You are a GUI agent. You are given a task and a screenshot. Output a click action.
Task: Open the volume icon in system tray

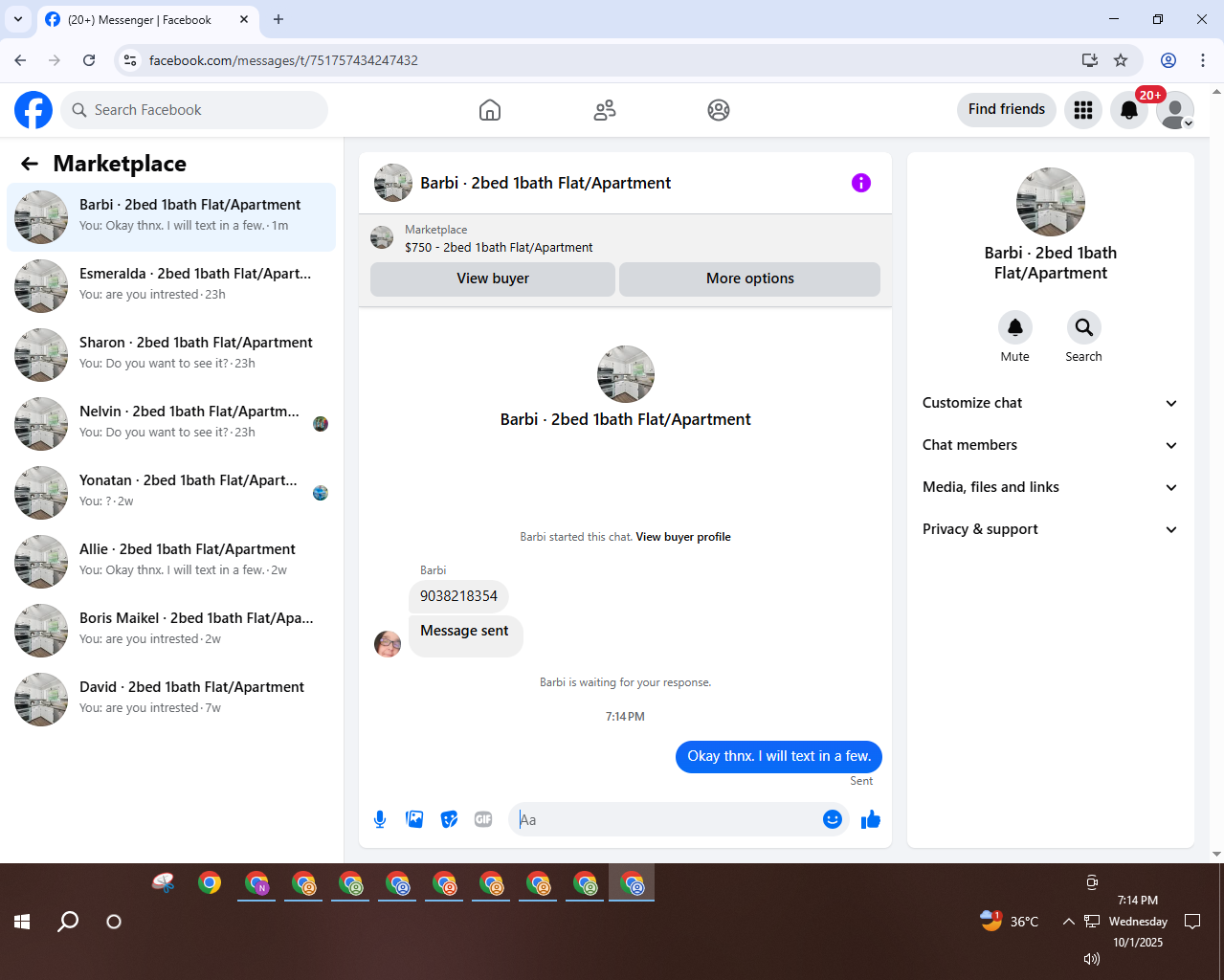coord(1092,958)
